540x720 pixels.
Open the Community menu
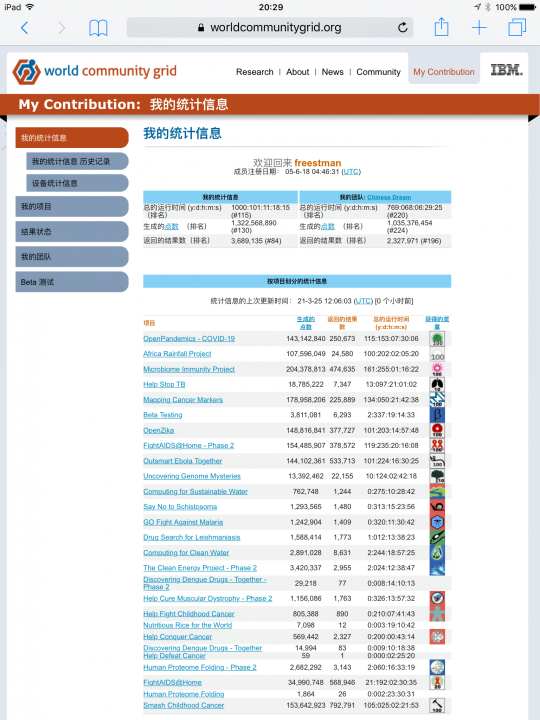click(x=378, y=72)
